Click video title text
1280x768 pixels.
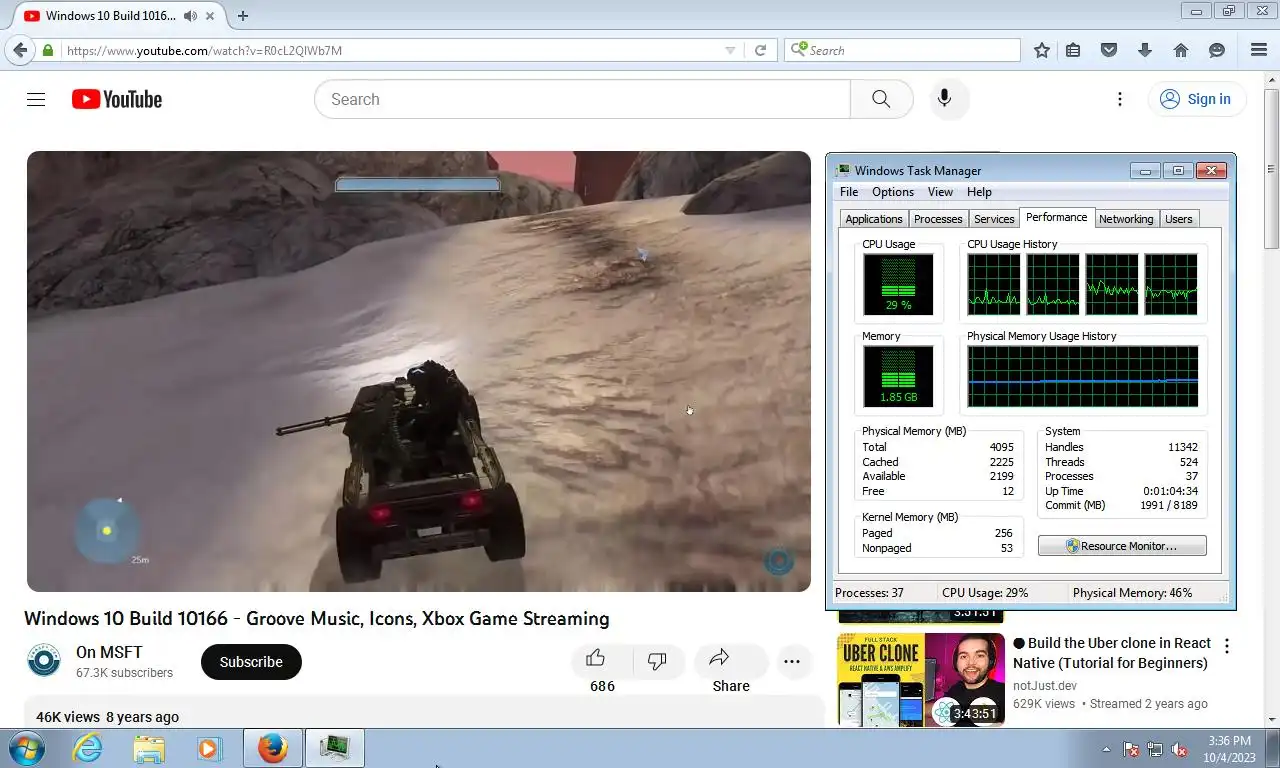click(x=317, y=618)
